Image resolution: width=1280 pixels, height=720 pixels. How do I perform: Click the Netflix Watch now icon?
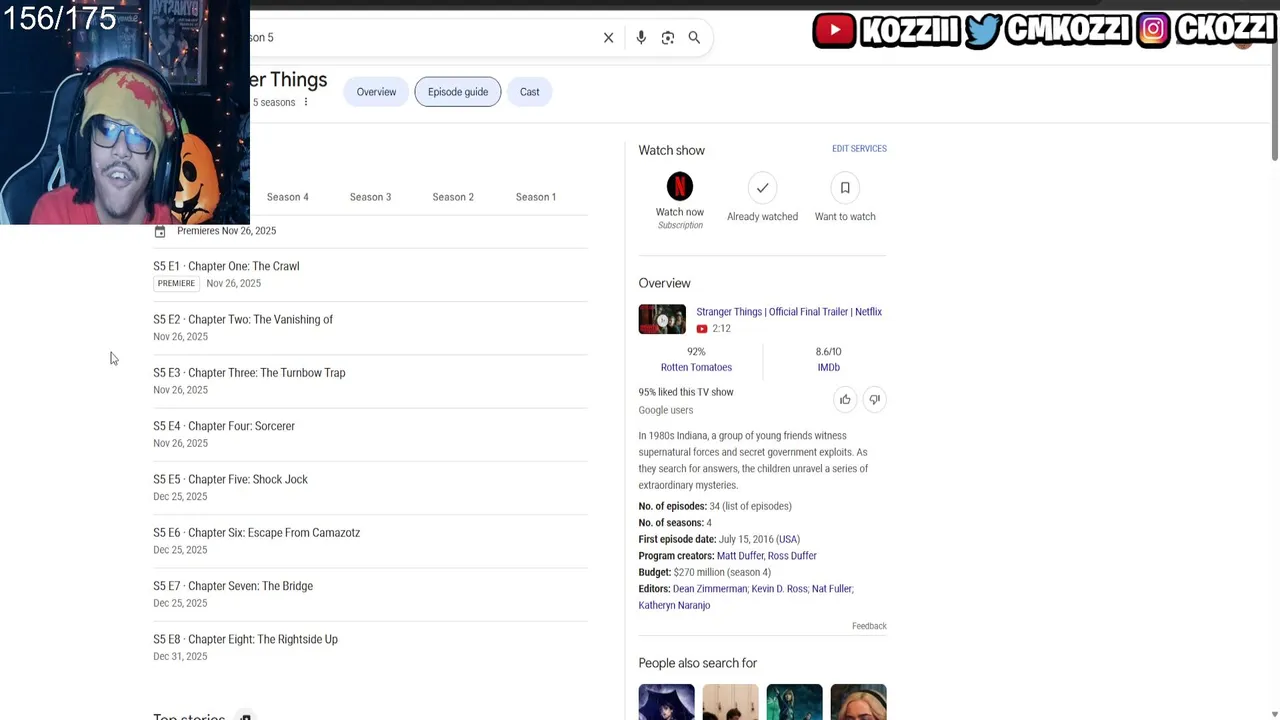[x=680, y=186]
